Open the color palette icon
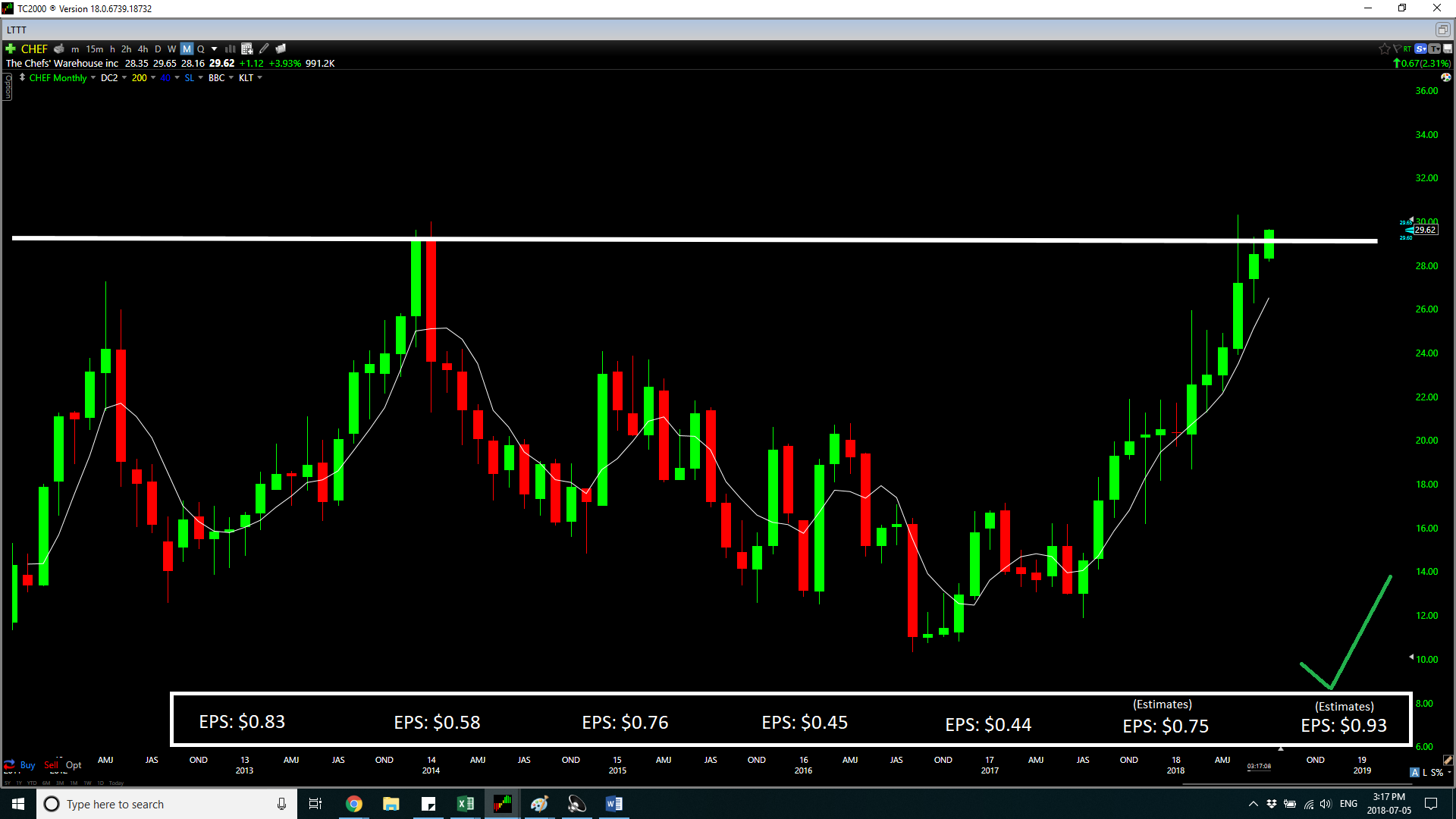Screen dimensions: 1456x819 click(x=1445, y=77)
